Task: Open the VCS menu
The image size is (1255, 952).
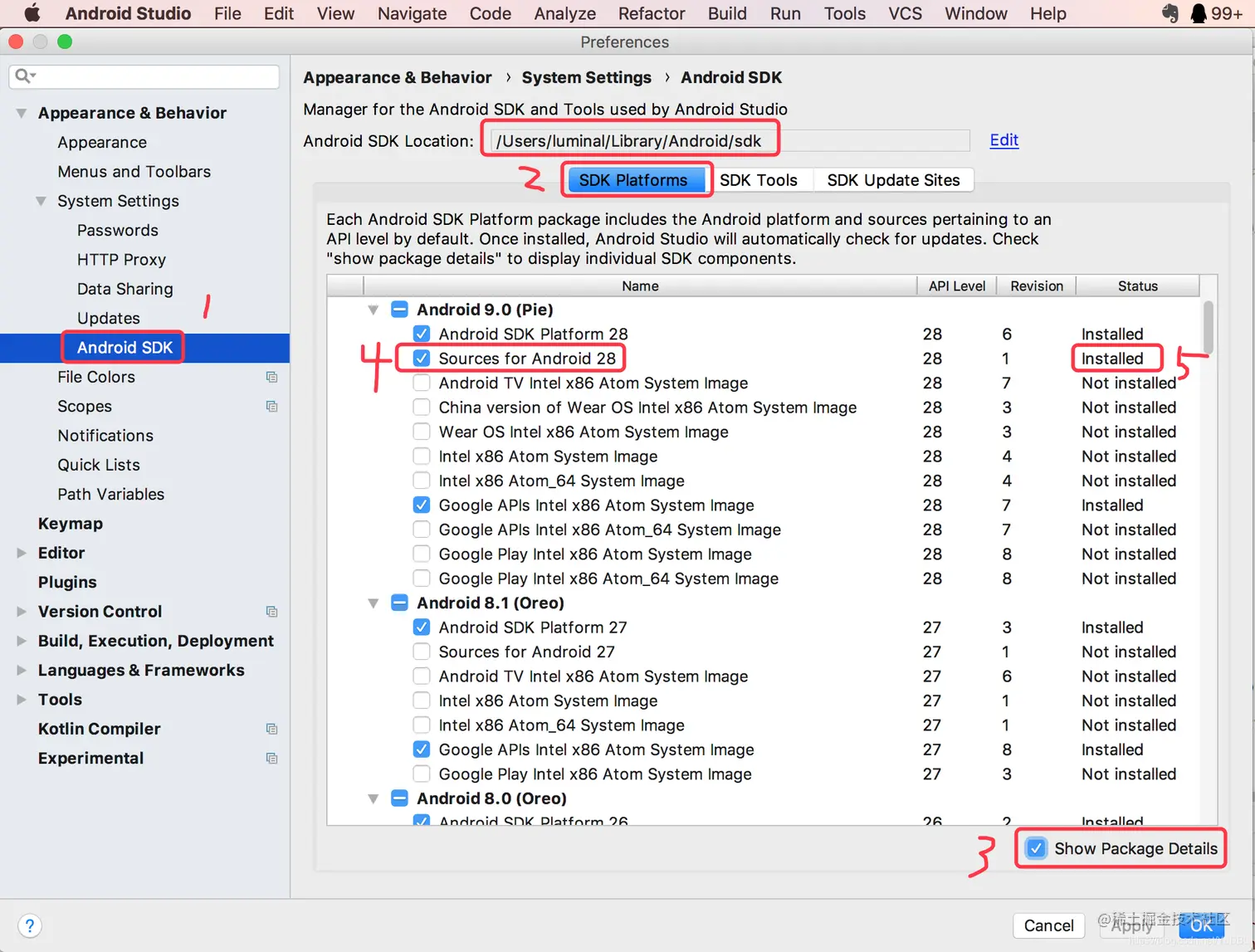Action: [905, 13]
